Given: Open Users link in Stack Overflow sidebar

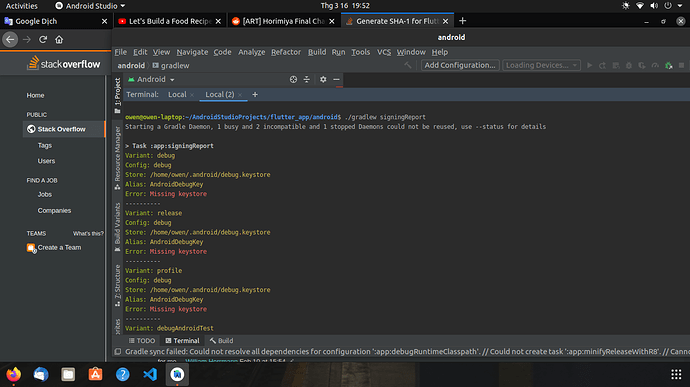Looking at the screenshot, I should click(x=46, y=161).
